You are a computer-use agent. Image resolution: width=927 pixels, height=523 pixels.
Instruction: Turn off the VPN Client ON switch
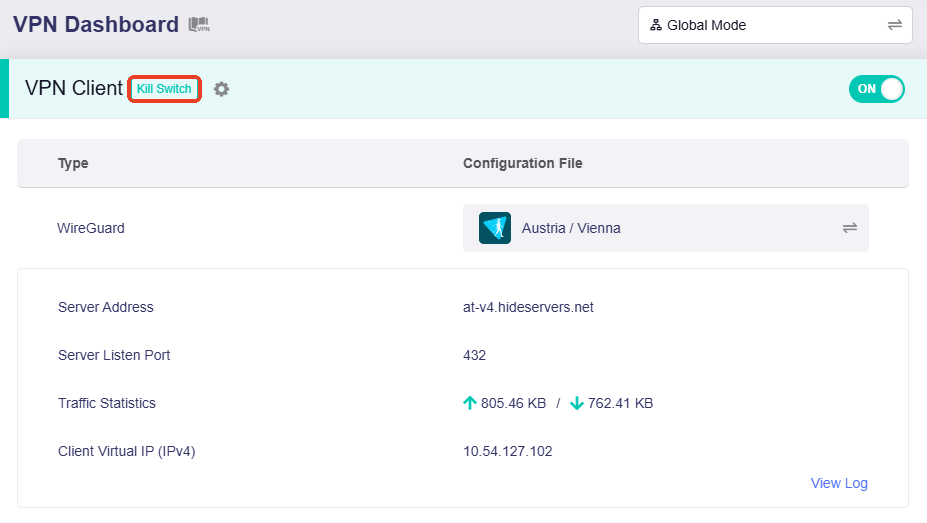[876, 89]
